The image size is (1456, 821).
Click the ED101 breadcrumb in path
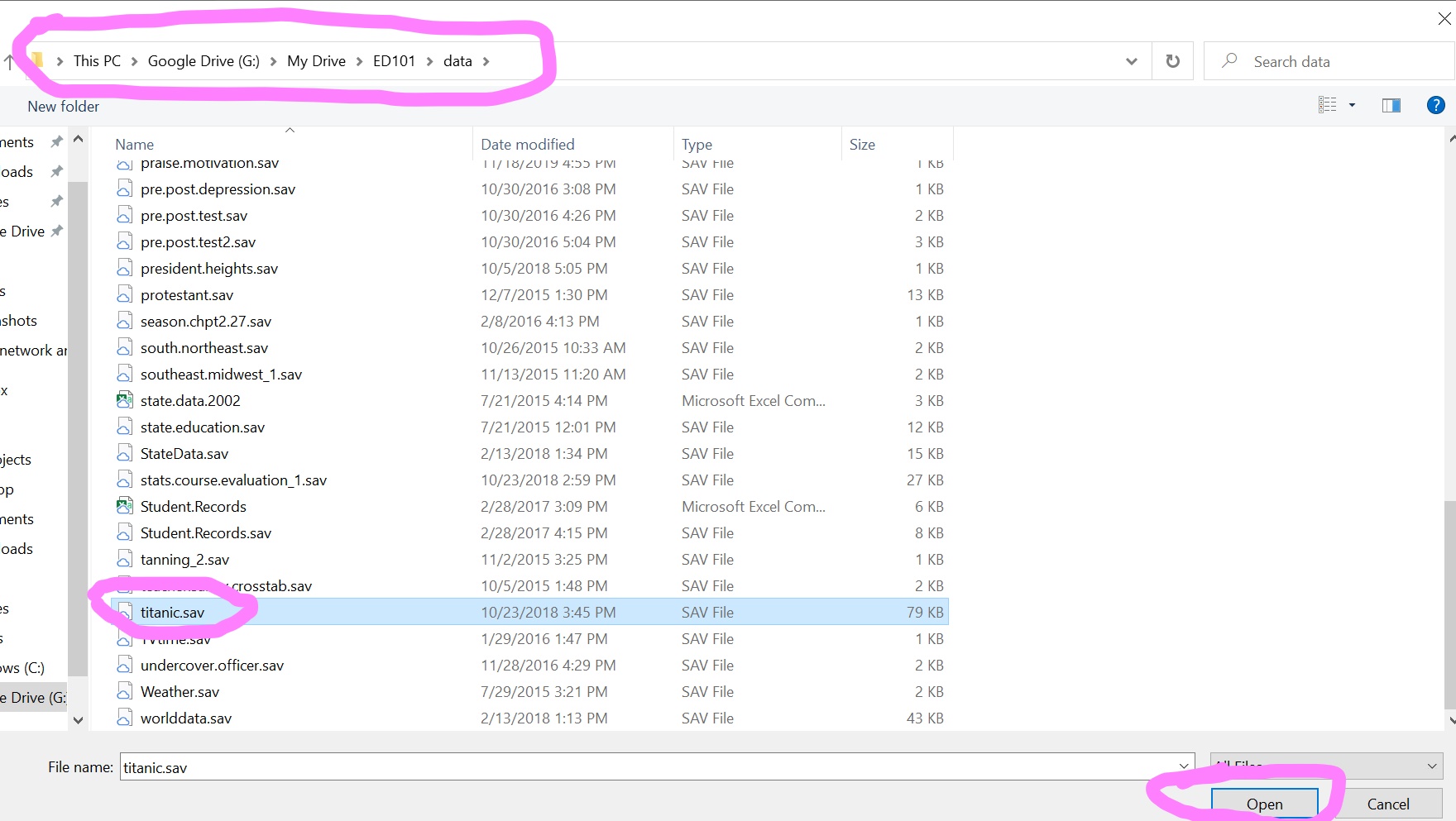point(394,61)
